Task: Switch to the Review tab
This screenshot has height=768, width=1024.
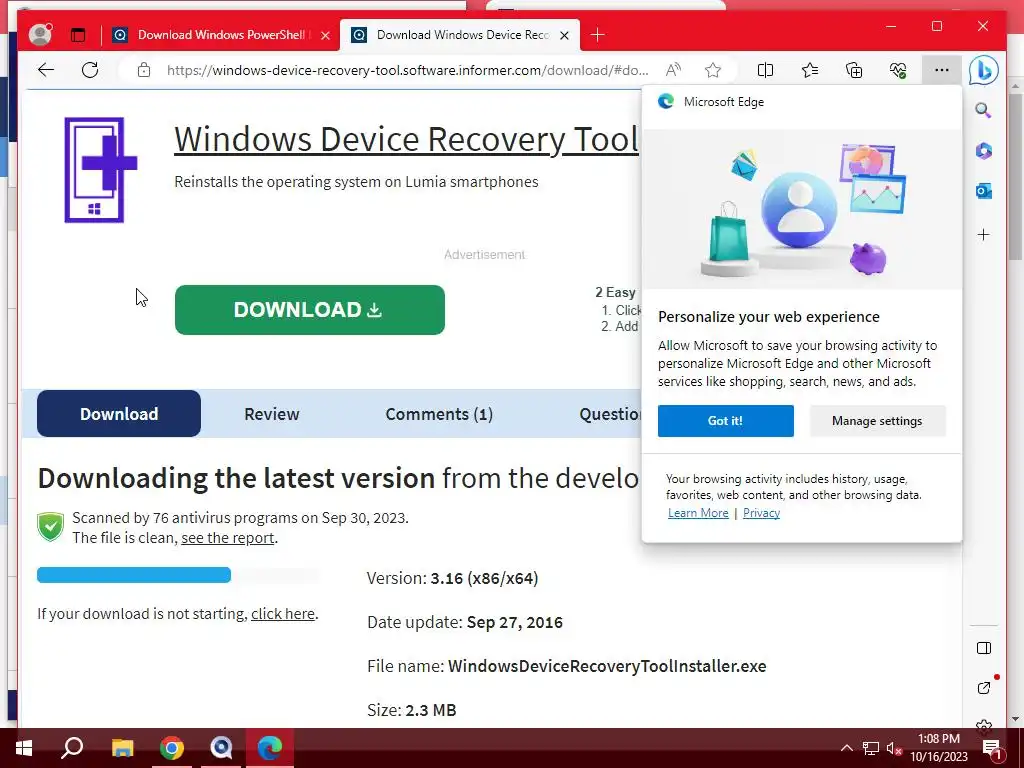Action: coord(272,414)
